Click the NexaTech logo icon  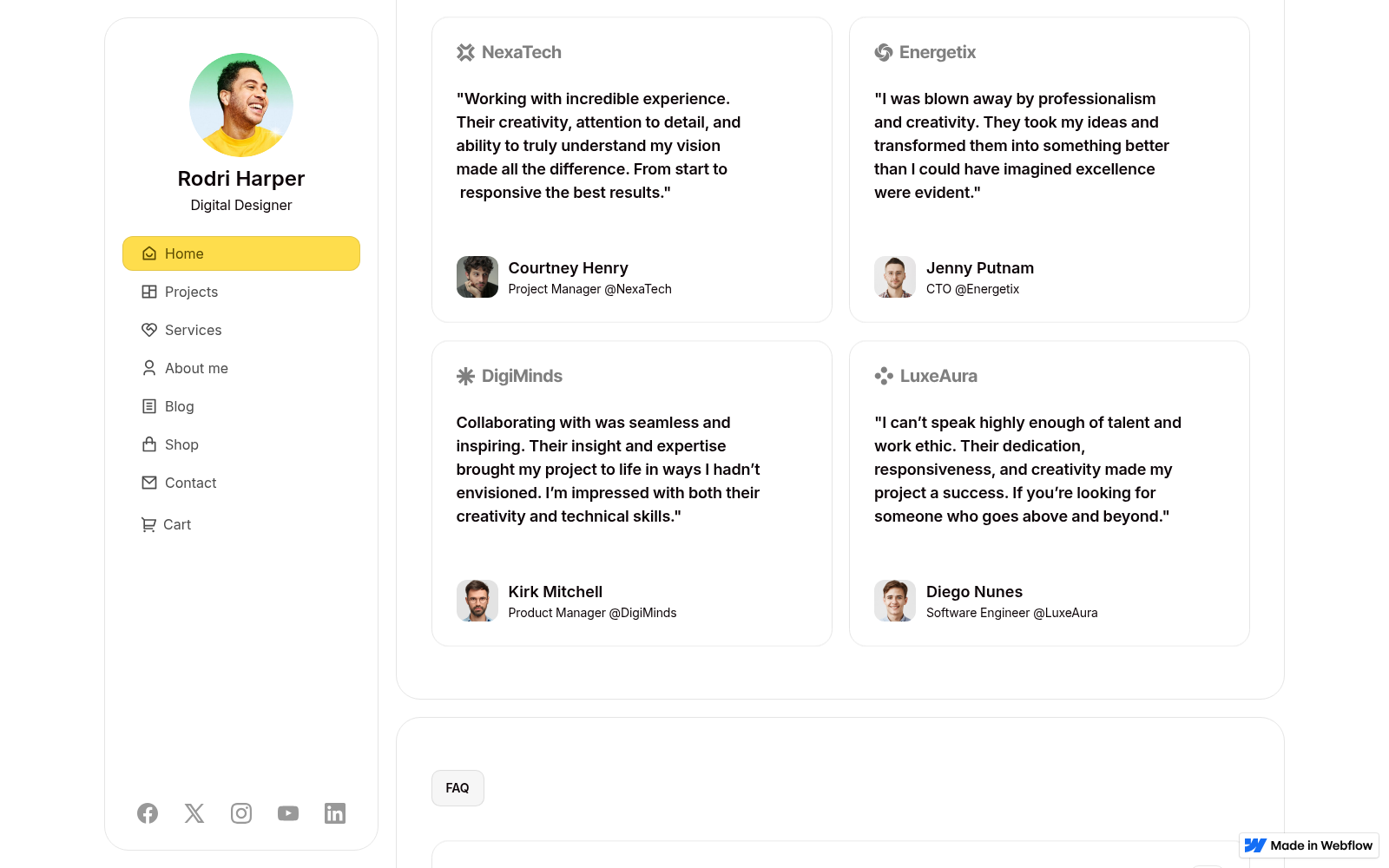[x=466, y=52]
